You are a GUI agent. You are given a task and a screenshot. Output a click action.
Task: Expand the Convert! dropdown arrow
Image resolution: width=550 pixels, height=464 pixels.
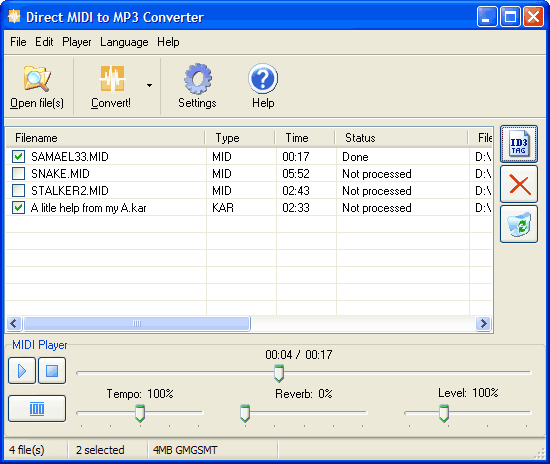149,85
